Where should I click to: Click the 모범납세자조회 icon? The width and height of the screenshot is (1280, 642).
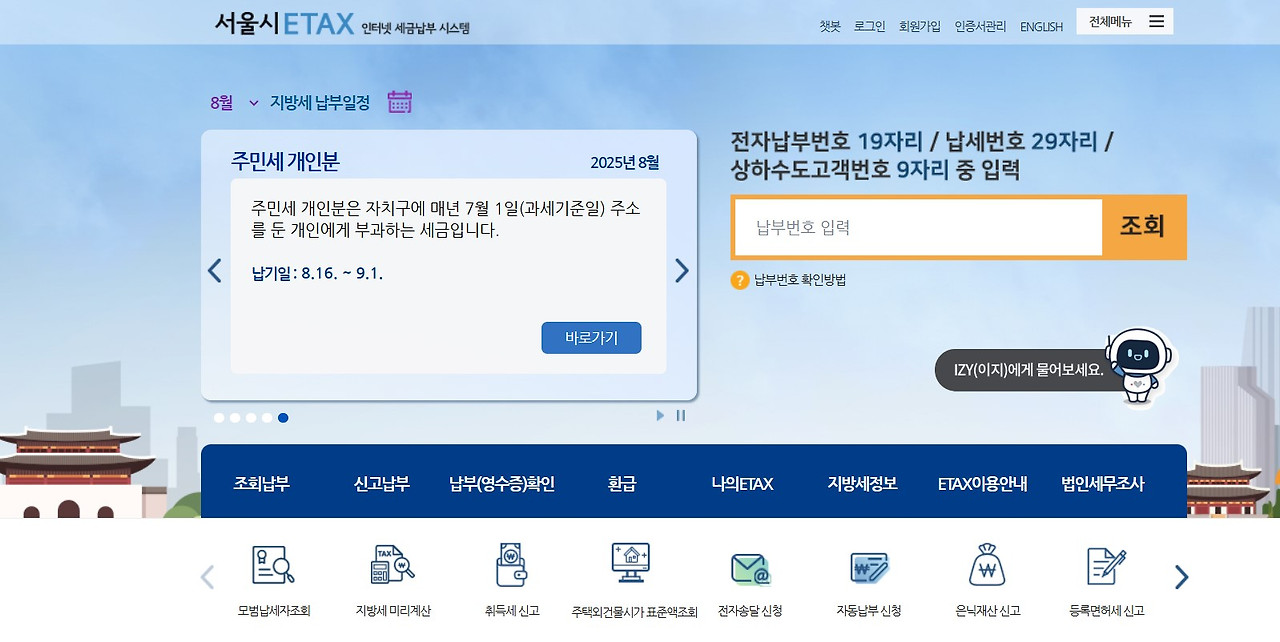coord(273,566)
